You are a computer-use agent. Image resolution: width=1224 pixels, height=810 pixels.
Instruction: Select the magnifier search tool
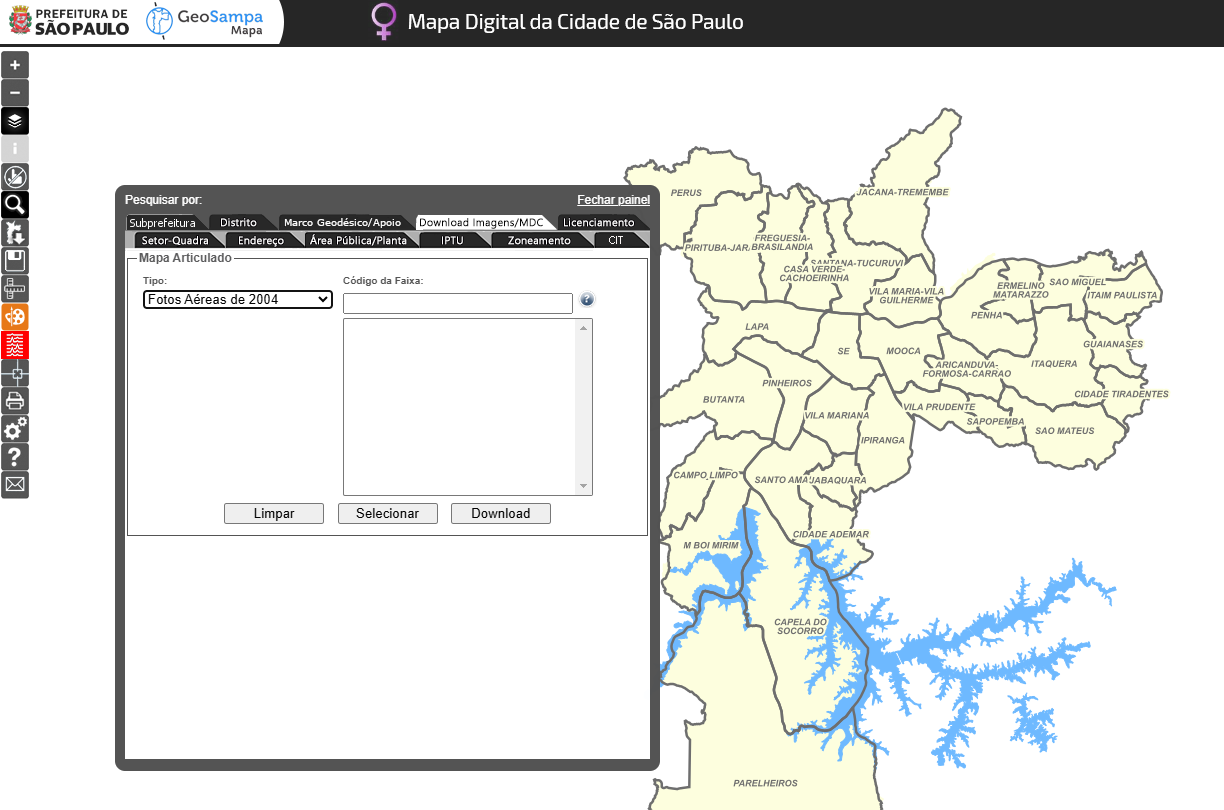point(15,205)
